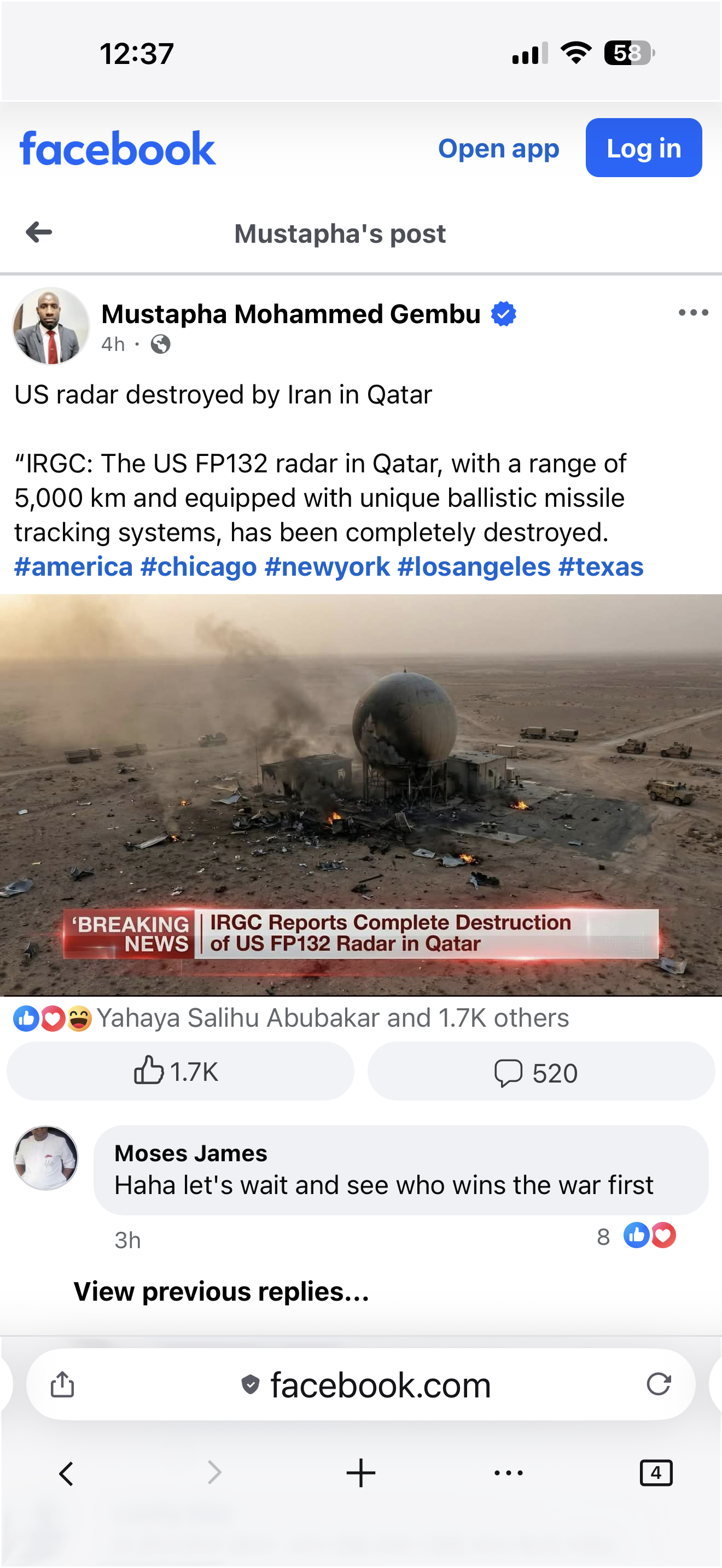The image size is (722, 1568).
Task: Open the three-dot post options menu
Action: [694, 313]
